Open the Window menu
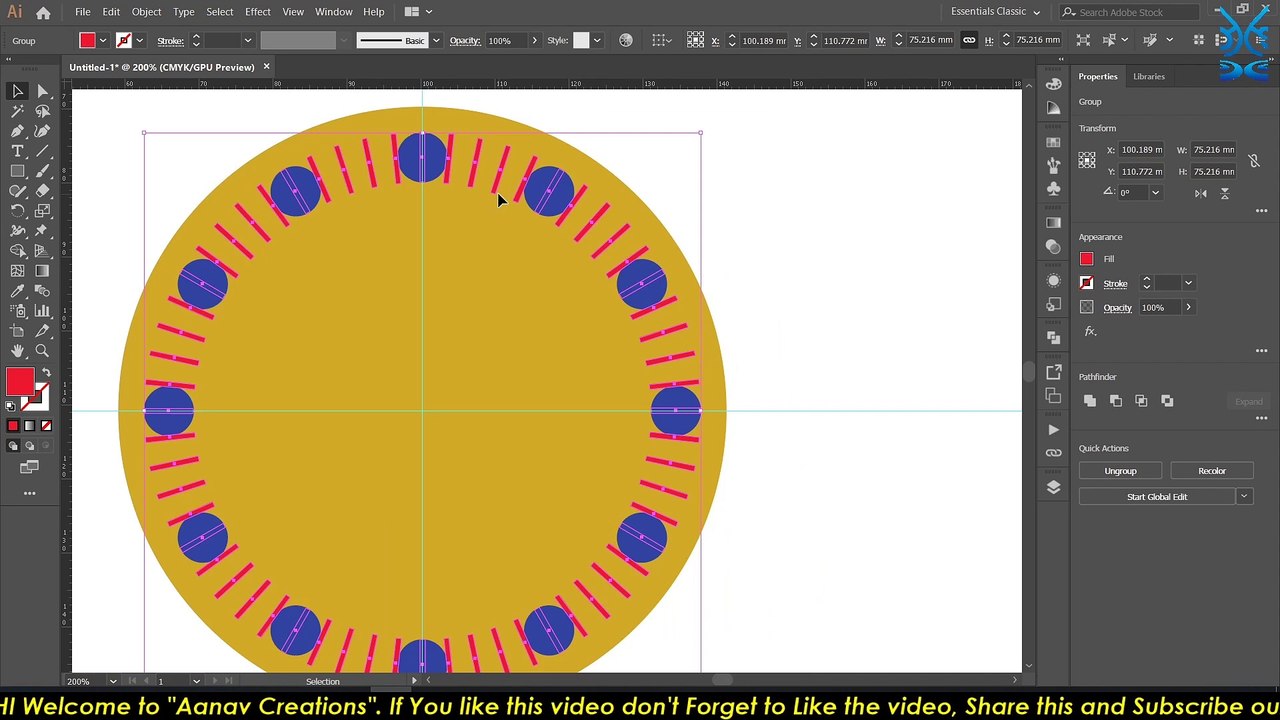Screen dimensions: 1280x720 (333, 12)
